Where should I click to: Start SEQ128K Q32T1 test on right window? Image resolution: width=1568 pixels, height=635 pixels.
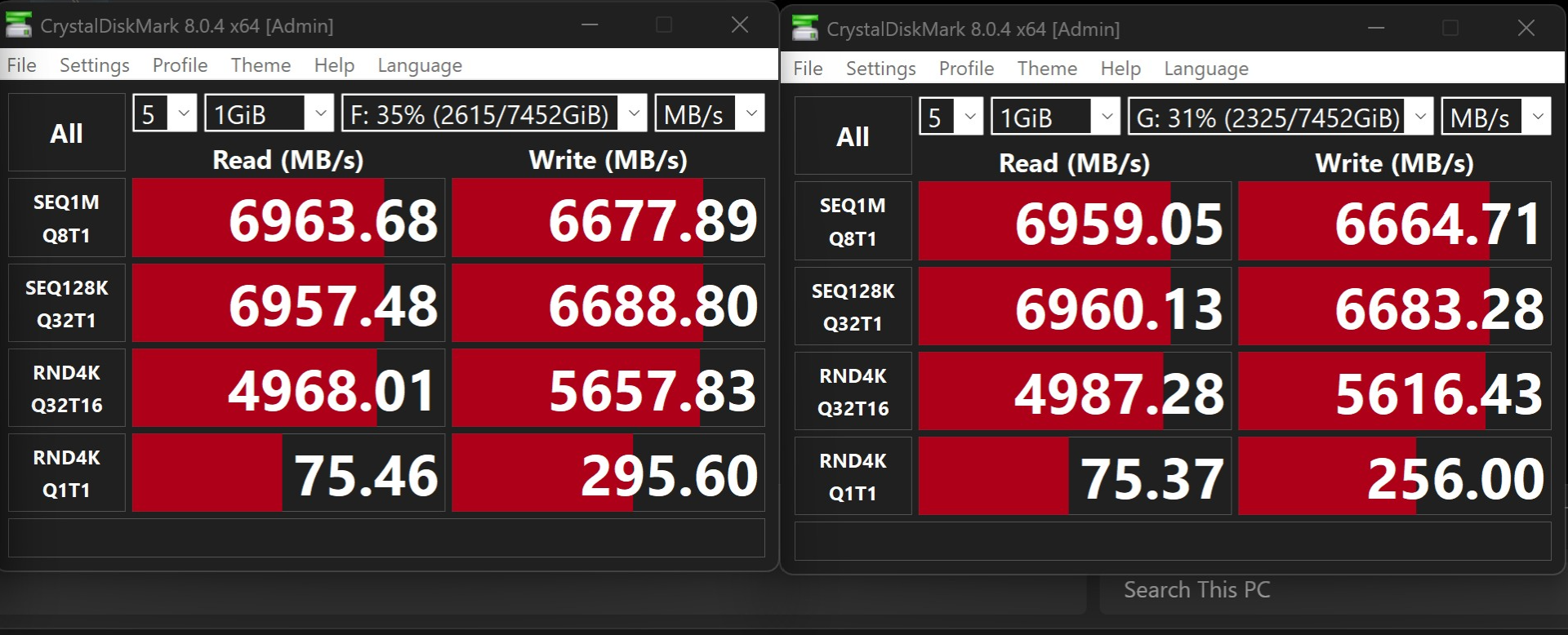853,307
